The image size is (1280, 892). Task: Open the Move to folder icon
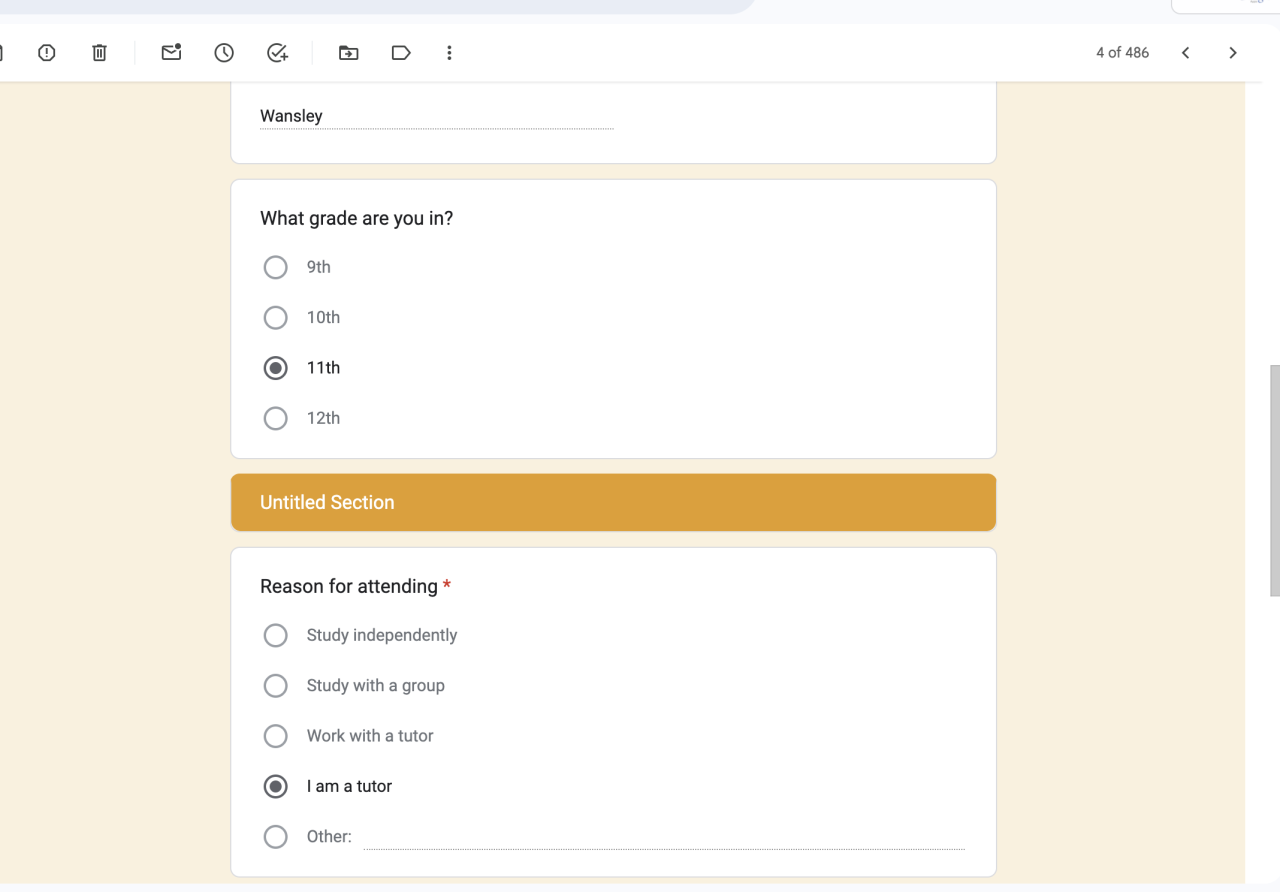348,53
